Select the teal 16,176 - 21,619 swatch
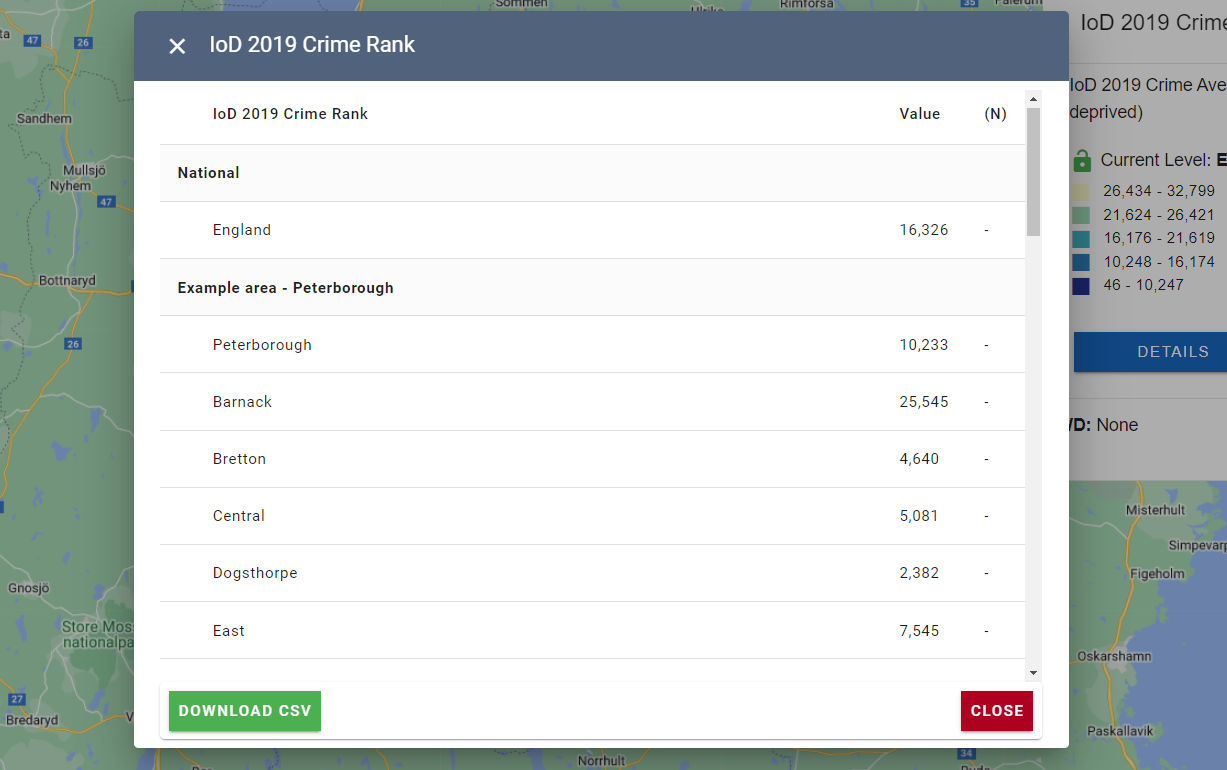The image size is (1227, 770). pyautogui.click(x=1082, y=238)
